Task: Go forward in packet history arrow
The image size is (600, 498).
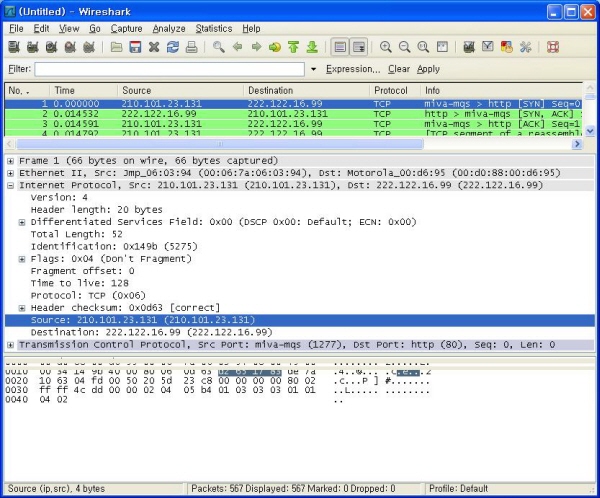Action: pyautogui.click(x=256, y=47)
